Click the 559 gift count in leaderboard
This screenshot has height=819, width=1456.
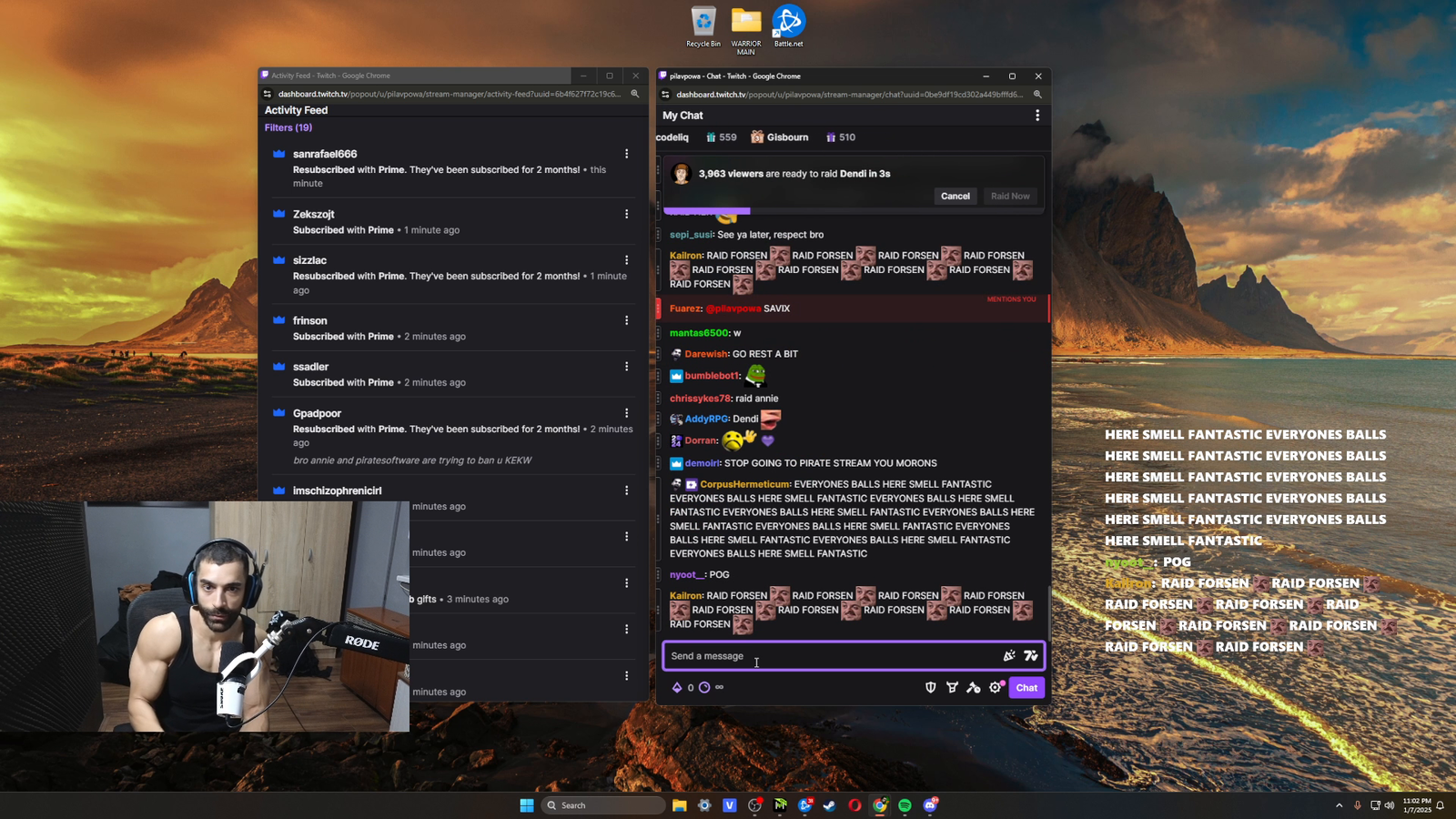721,137
